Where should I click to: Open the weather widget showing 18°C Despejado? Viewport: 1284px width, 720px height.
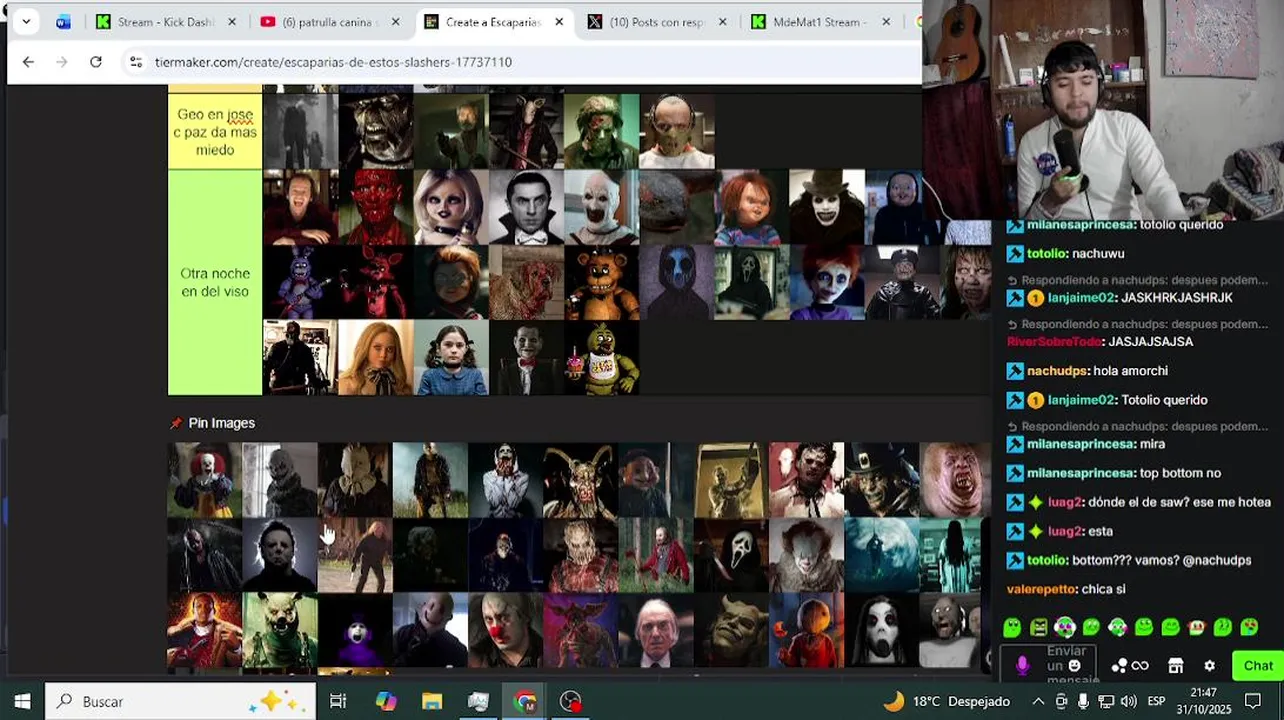[x=946, y=701]
